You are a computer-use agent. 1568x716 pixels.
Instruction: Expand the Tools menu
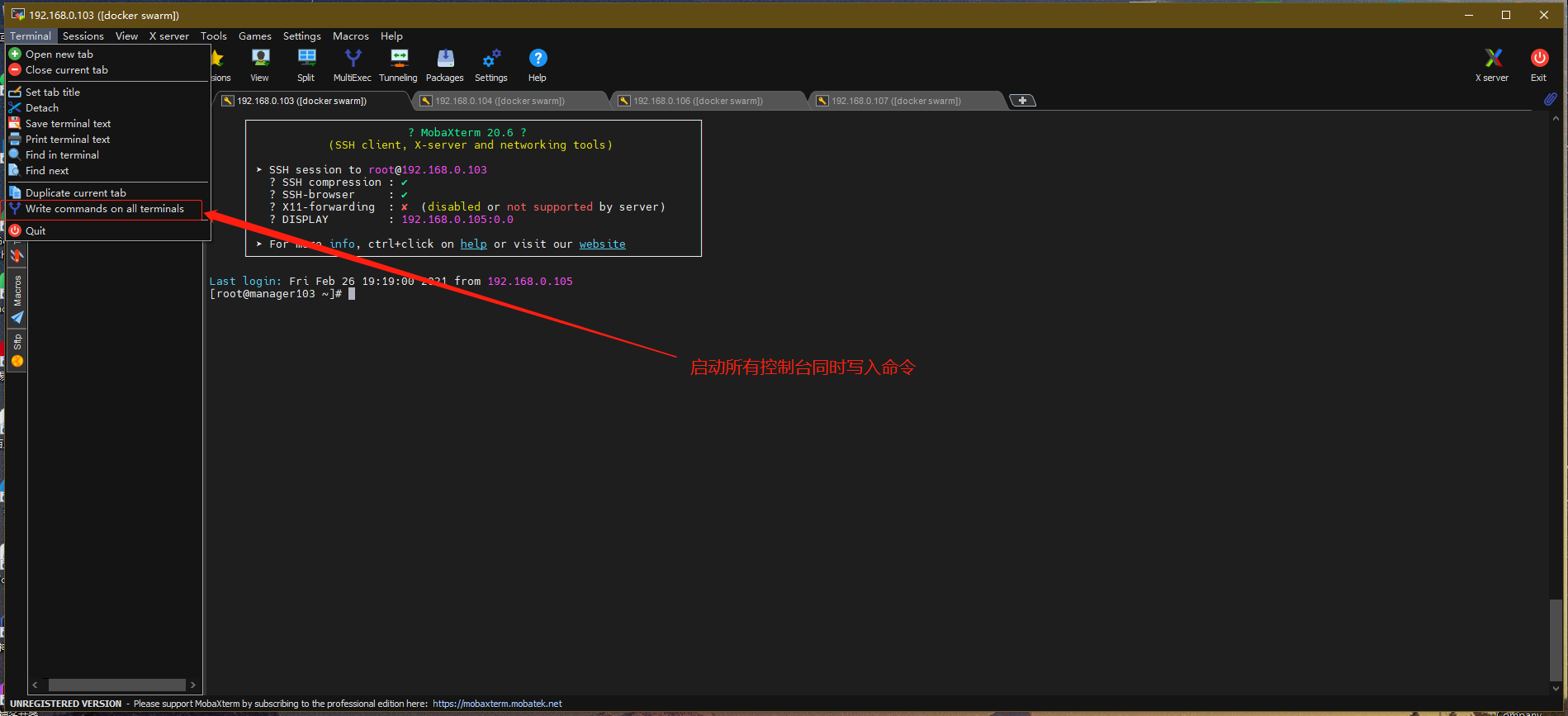(213, 36)
